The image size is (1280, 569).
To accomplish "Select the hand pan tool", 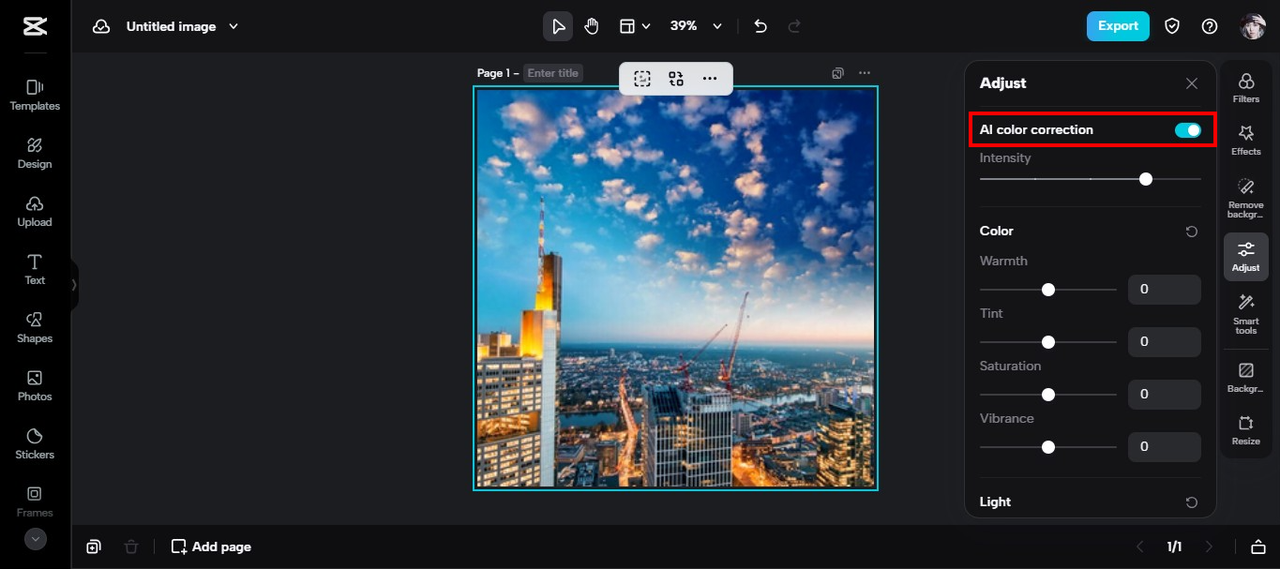I will (591, 26).
